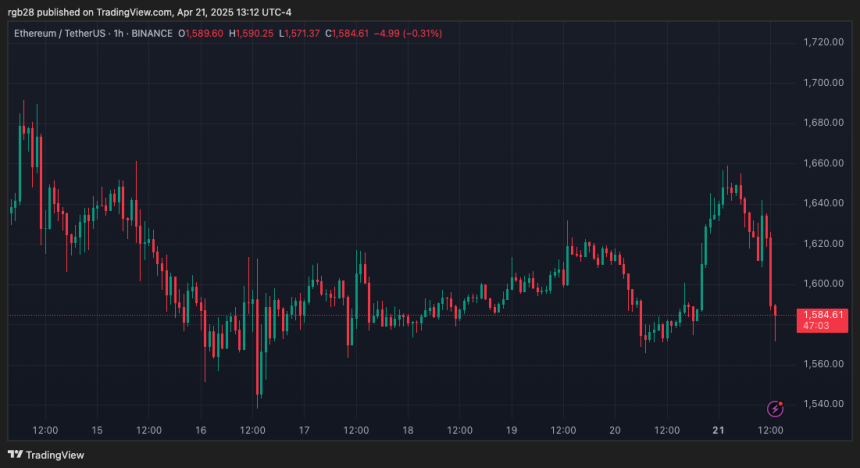
Task: Click the 1h interval label
Action: (118, 33)
